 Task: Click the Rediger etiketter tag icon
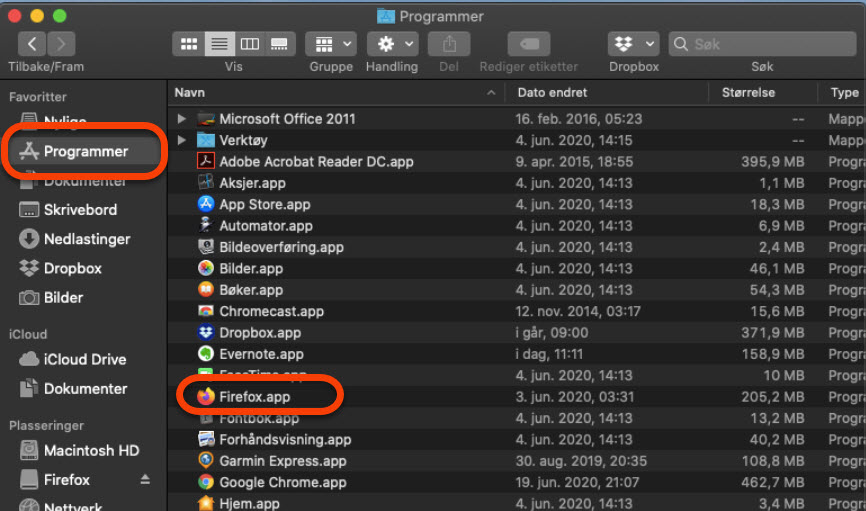528,44
